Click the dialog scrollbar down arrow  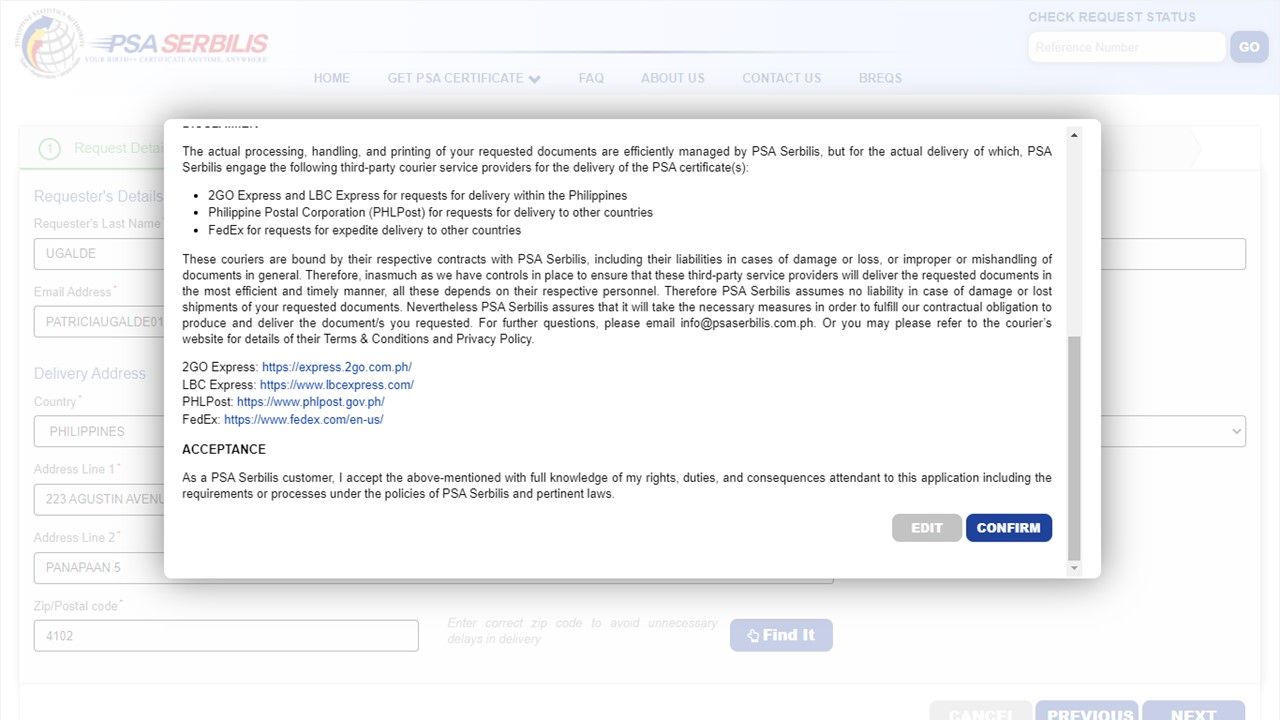click(x=1074, y=568)
